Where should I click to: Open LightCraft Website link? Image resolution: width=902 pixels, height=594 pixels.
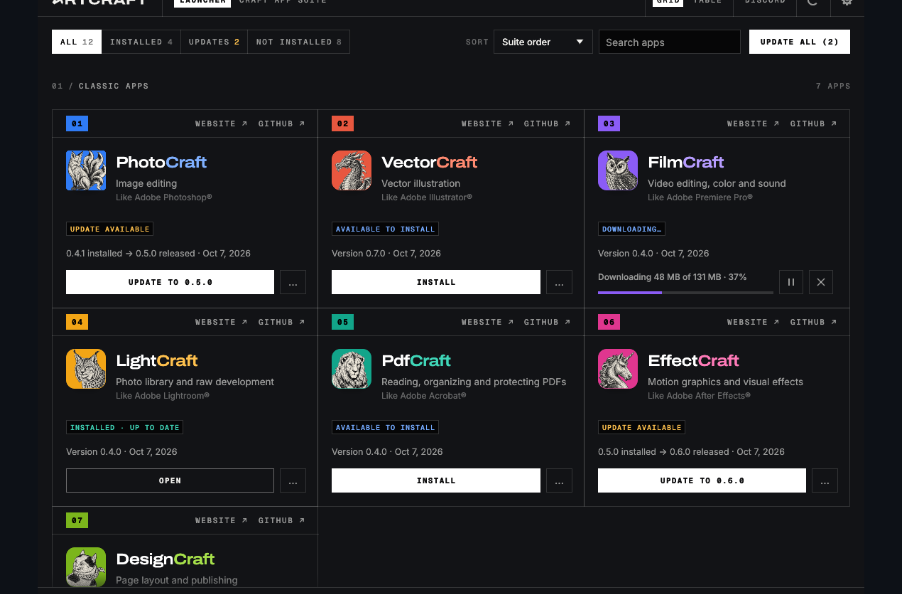pos(221,322)
